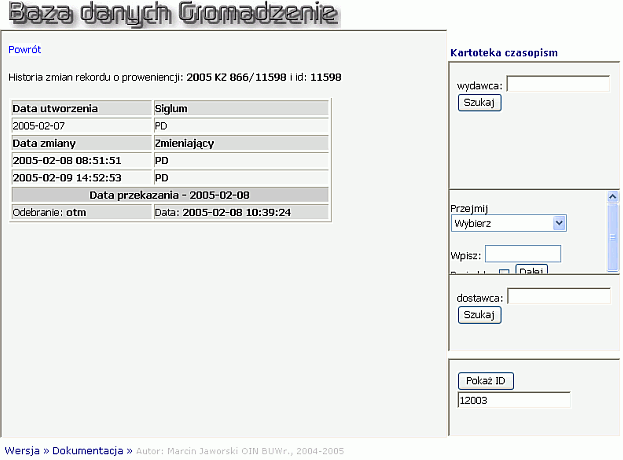The width and height of the screenshot is (623, 460).
Task: Open the Wybierz dropdown under Przejmij
Action: pyautogui.click(x=509, y=223)
